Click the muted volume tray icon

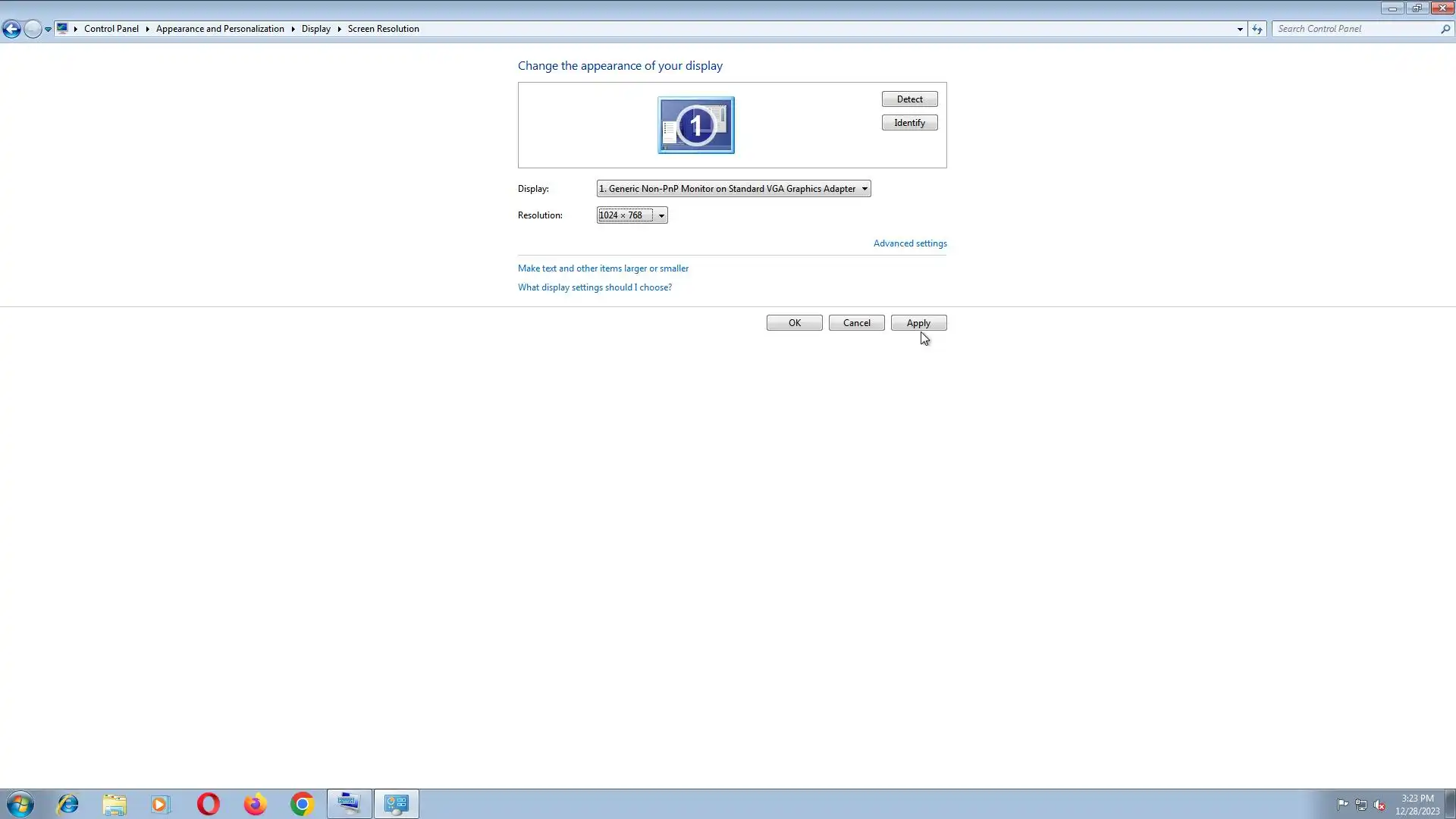1379,805
